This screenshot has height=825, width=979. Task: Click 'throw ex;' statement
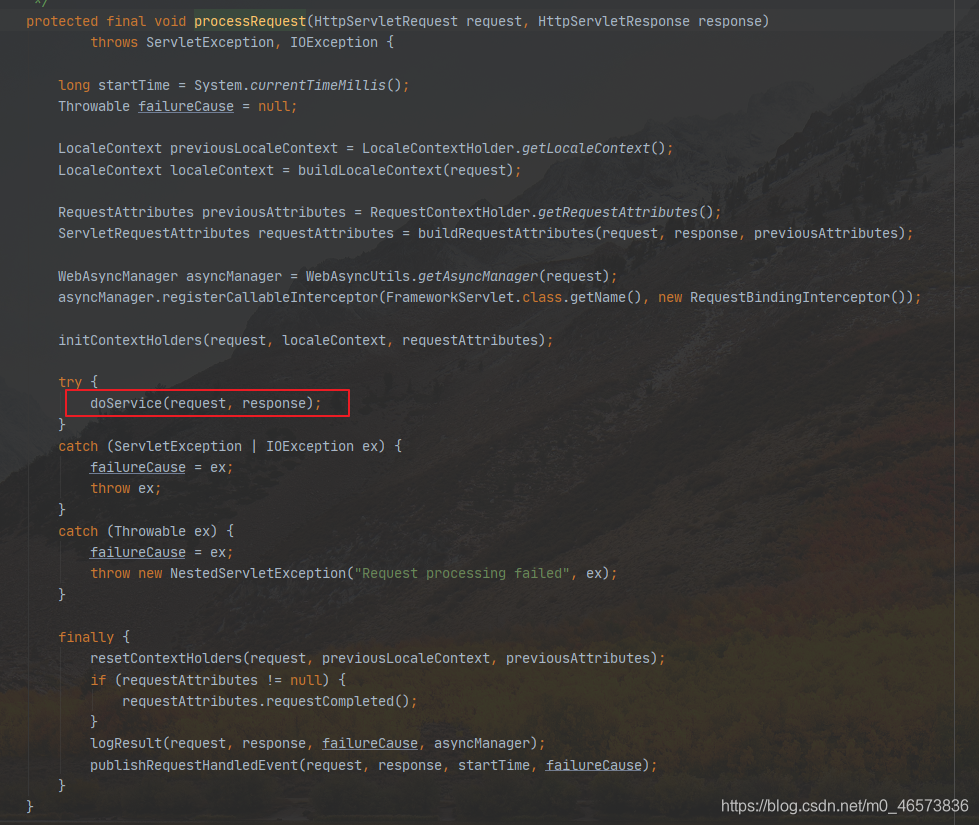click(x=125, y=488)
